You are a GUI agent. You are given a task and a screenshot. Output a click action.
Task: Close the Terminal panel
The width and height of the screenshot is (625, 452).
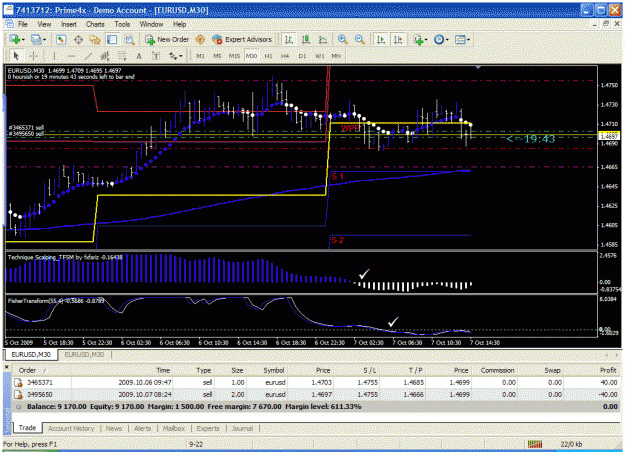pyautogui.click(x=6, y=367)
